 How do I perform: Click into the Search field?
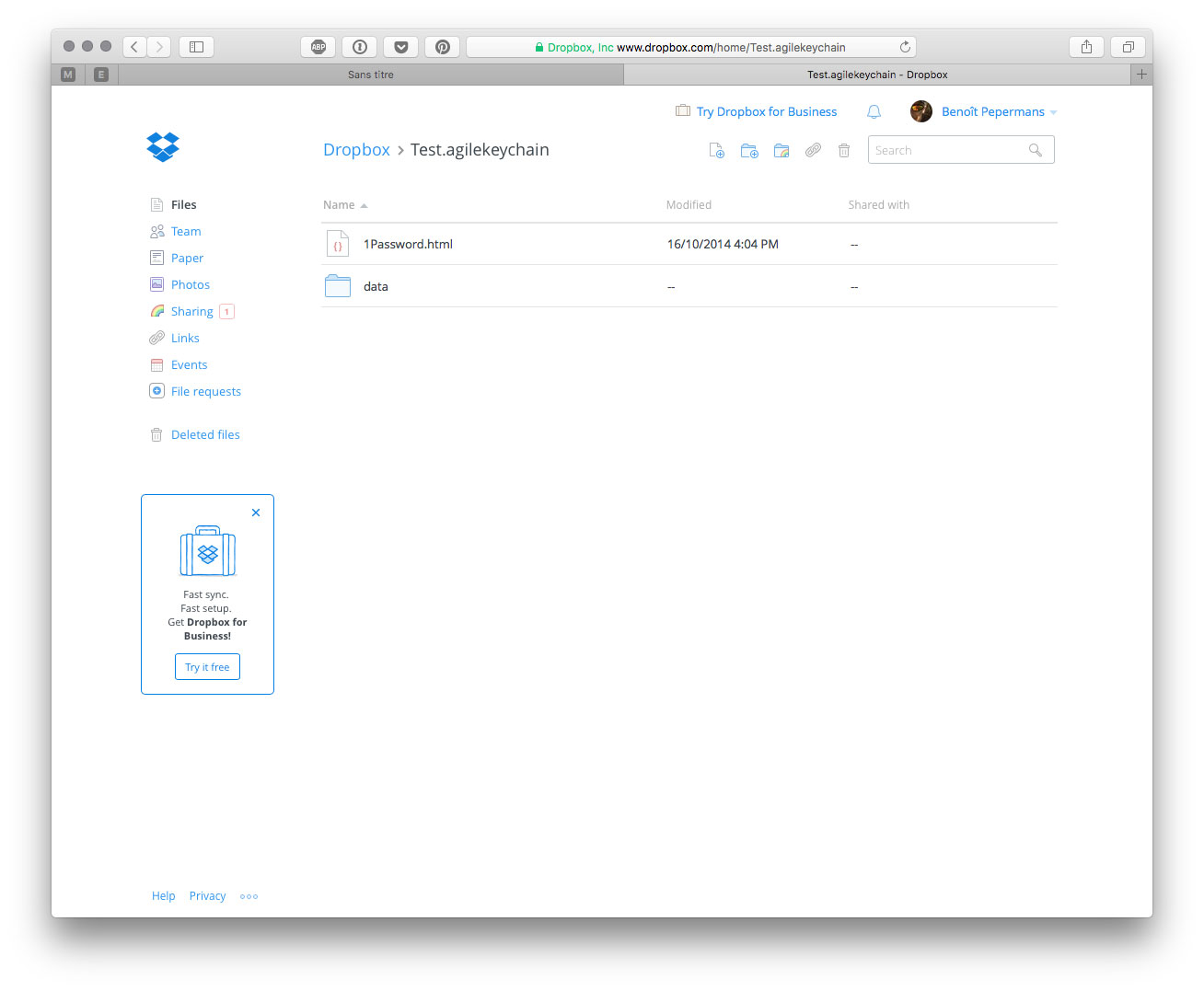pyautogui.click(x=961, y=150)
